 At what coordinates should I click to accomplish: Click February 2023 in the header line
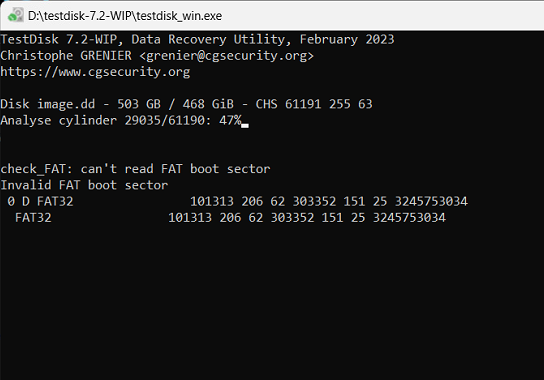[x=347, y=40]
